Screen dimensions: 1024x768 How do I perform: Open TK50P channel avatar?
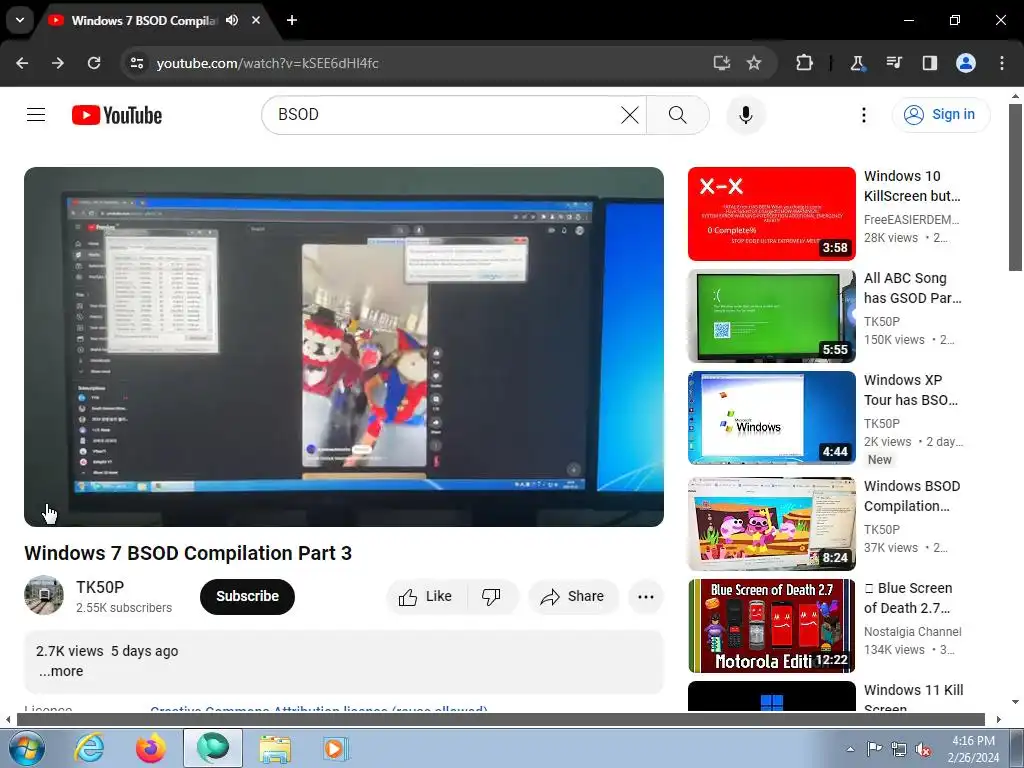[44, 595]
